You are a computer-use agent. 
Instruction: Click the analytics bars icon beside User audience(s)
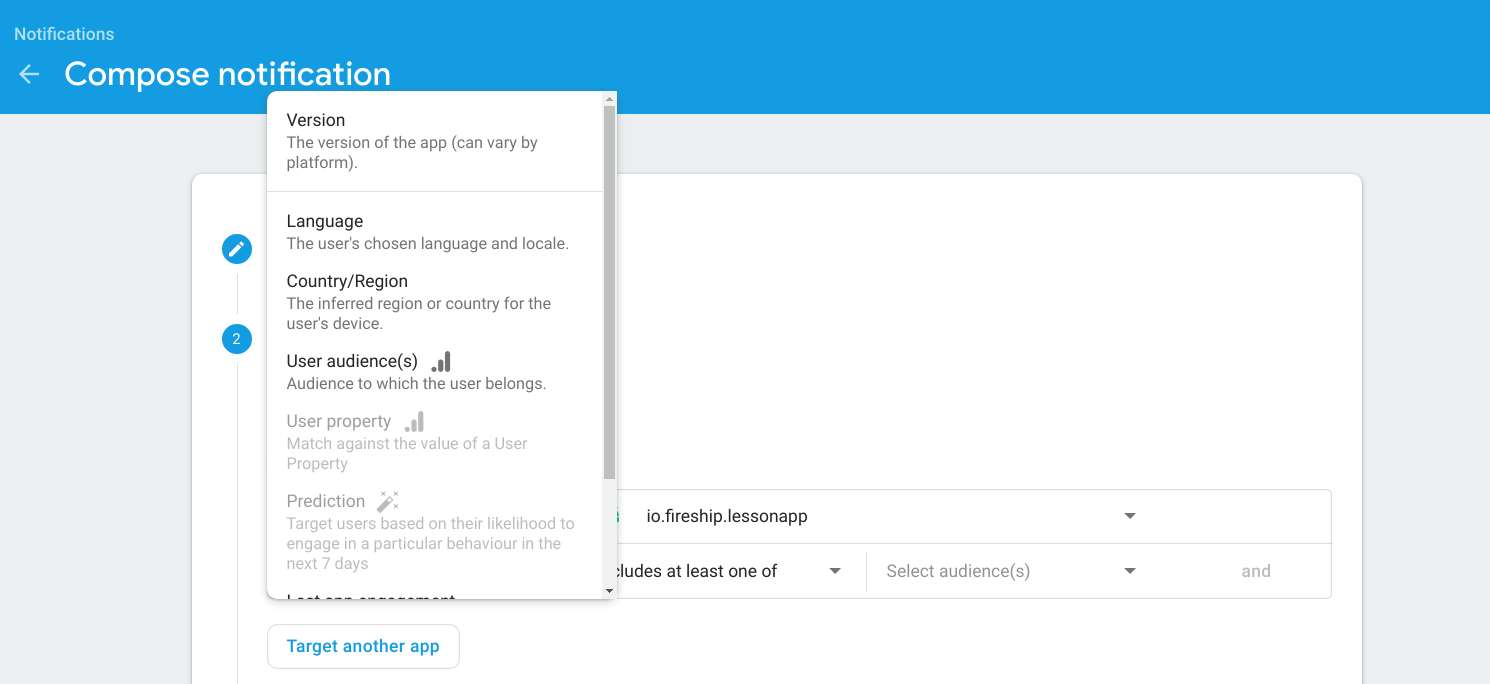440,360
